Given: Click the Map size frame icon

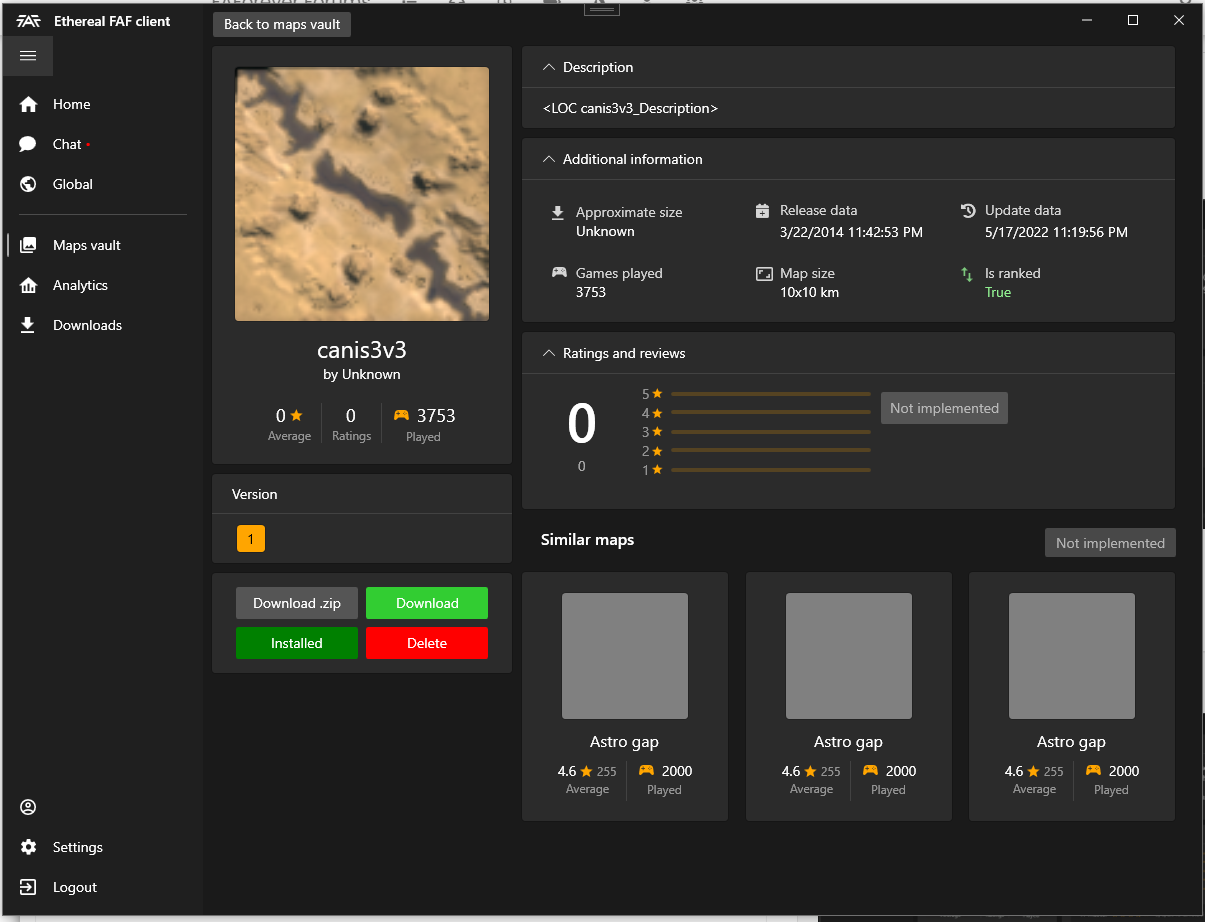Looking at the screenshot, I should click(x=764, y=273).
